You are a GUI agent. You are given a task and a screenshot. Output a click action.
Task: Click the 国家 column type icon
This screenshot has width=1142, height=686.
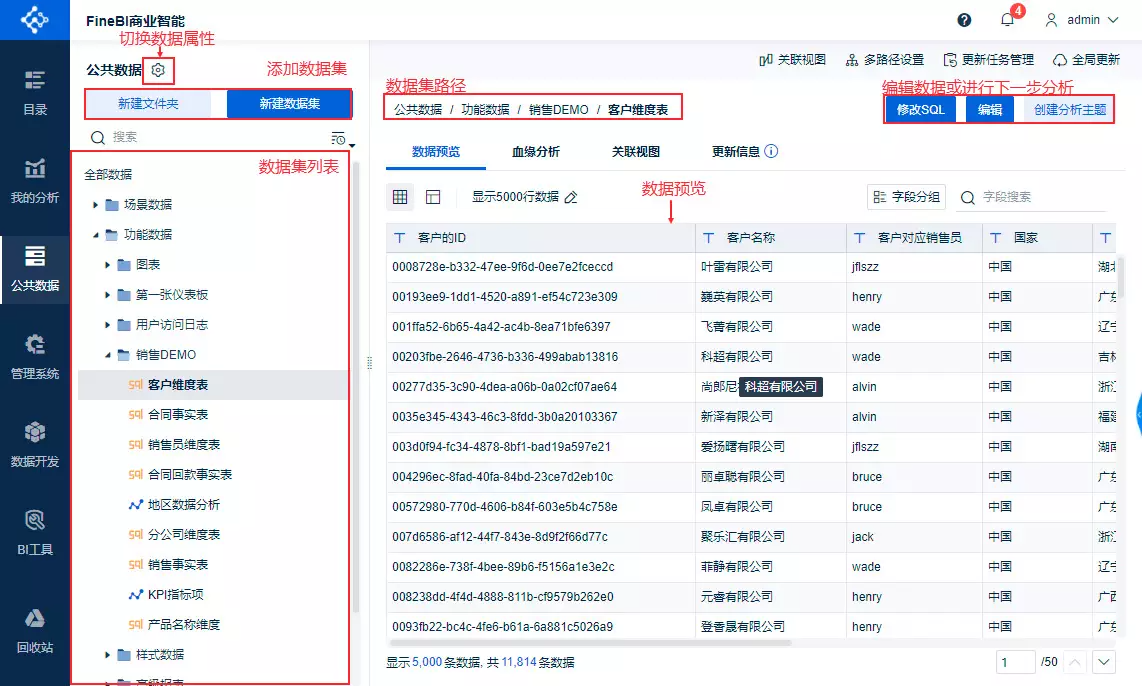point(996,238)
